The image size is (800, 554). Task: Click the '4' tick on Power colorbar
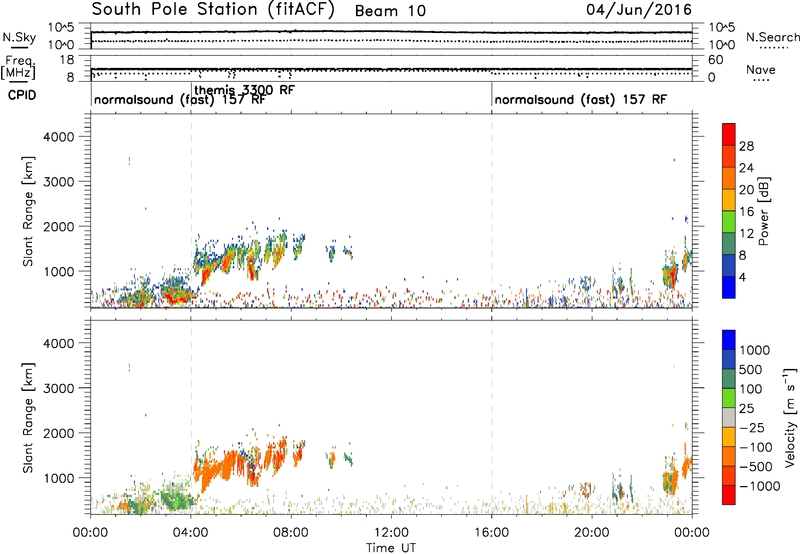point(743,278)
